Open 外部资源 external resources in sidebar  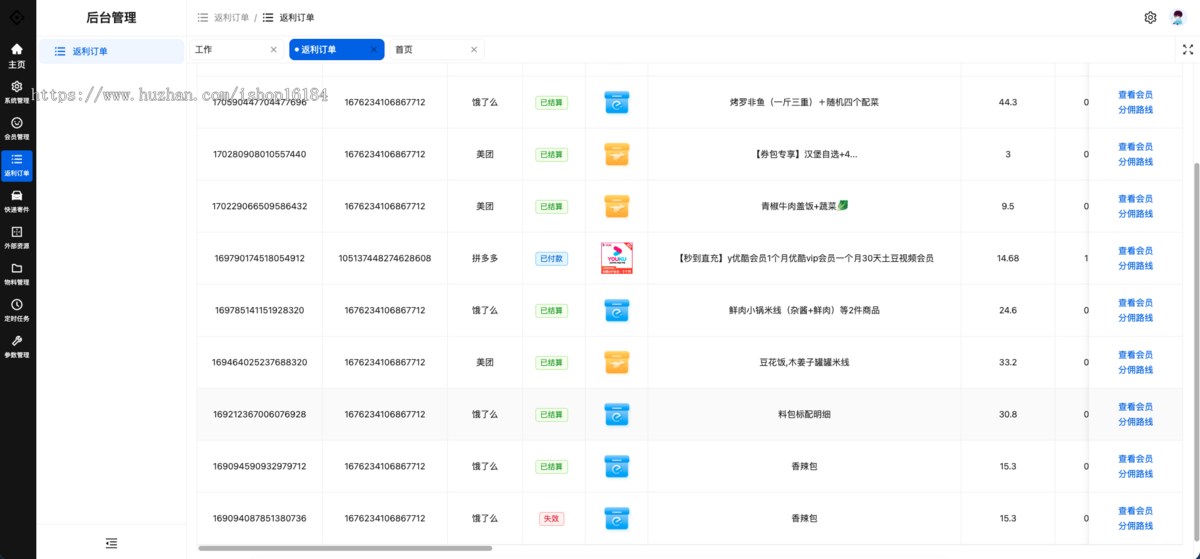tap(17, 238)
